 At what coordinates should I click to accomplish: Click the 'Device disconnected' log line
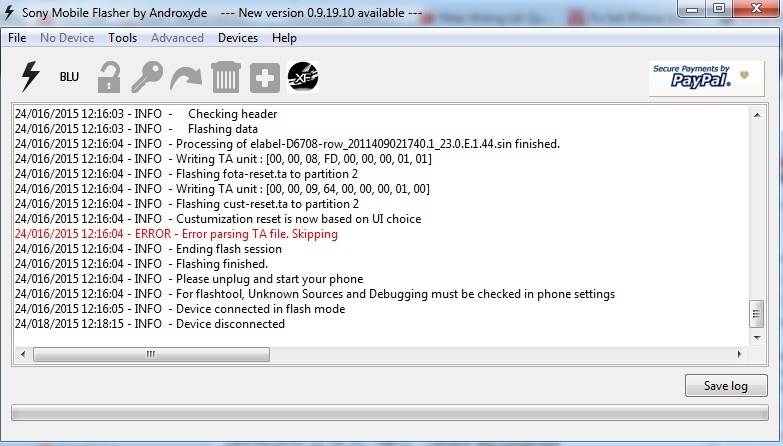(150, 324)
